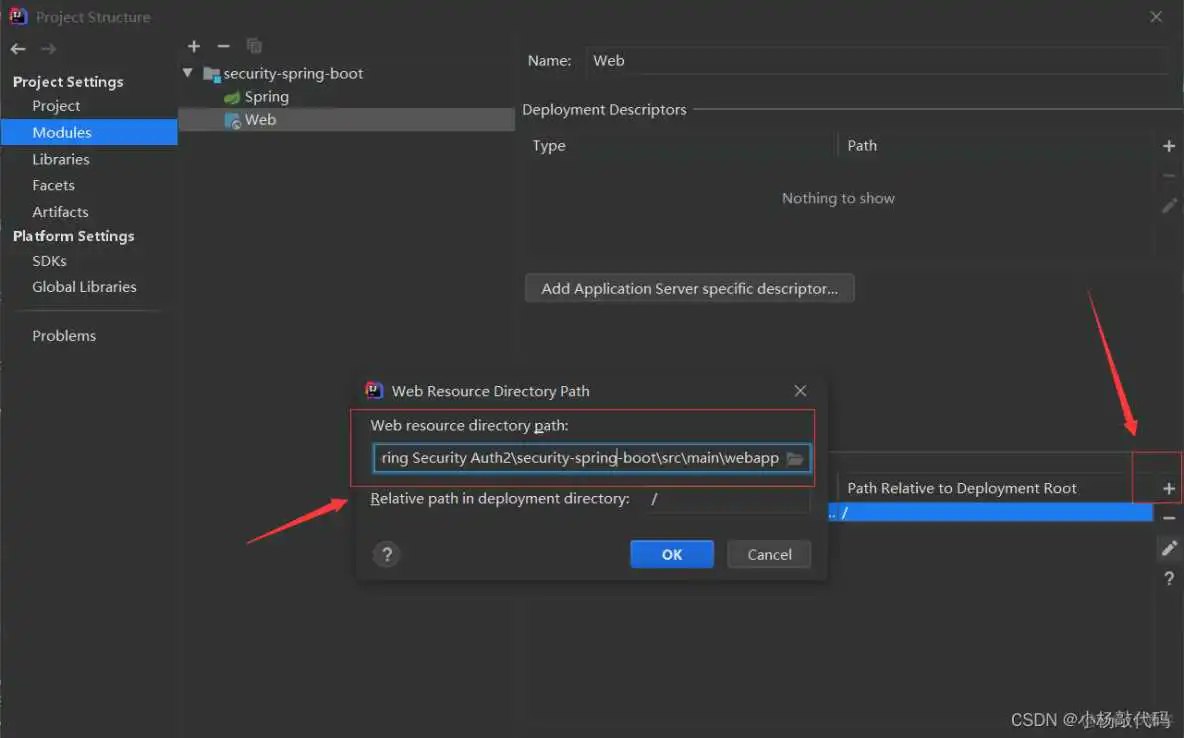
Task: Click the back navigation arrow at top left
Action: [17, 48]
